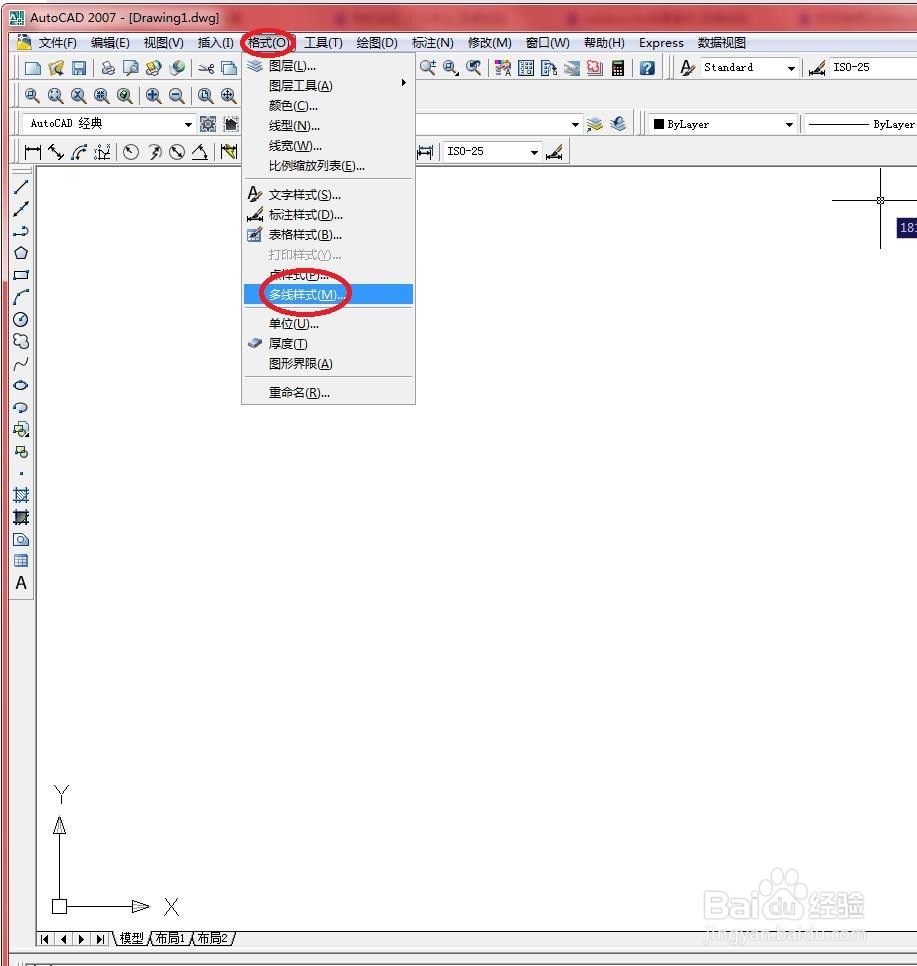Screen dimensions: 917x966
Task: Click the Help question mark icon
Action: pos(647,68)
